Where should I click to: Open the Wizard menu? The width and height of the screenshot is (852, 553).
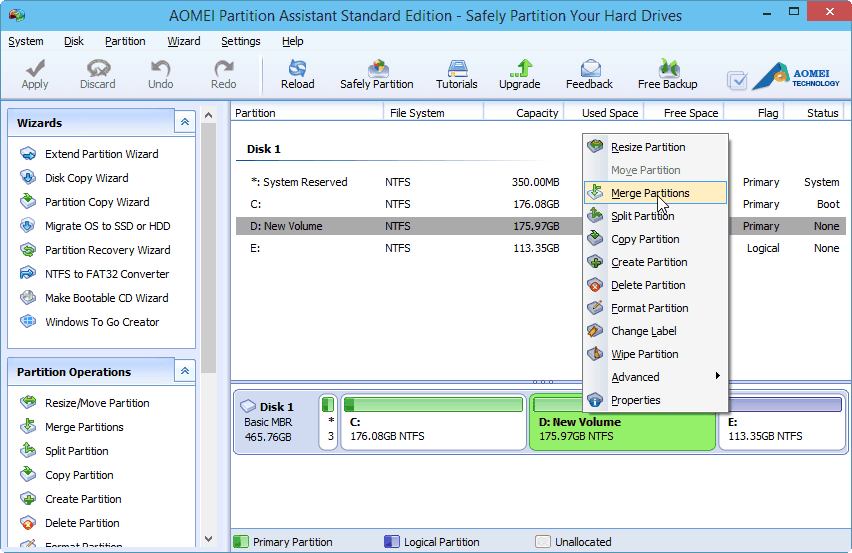(184, 41)
